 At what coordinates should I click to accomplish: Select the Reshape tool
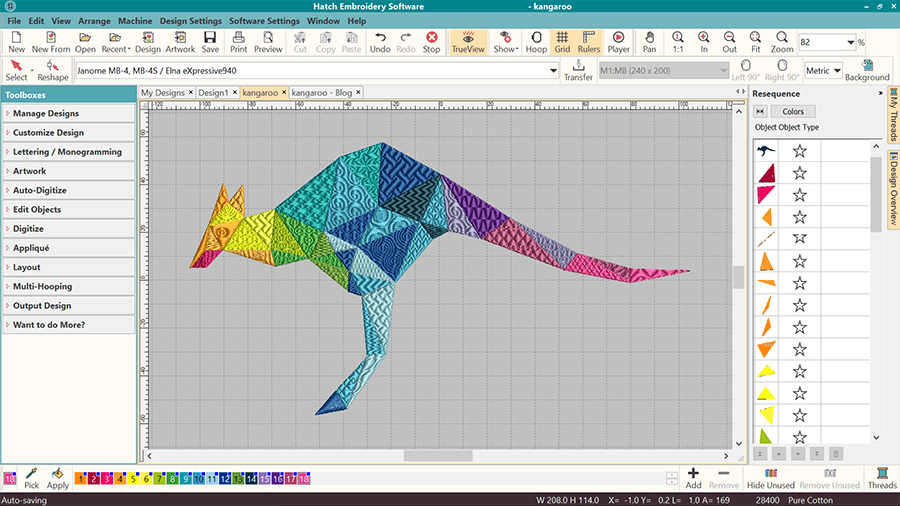pyautogui.click(x=53, y=70)
